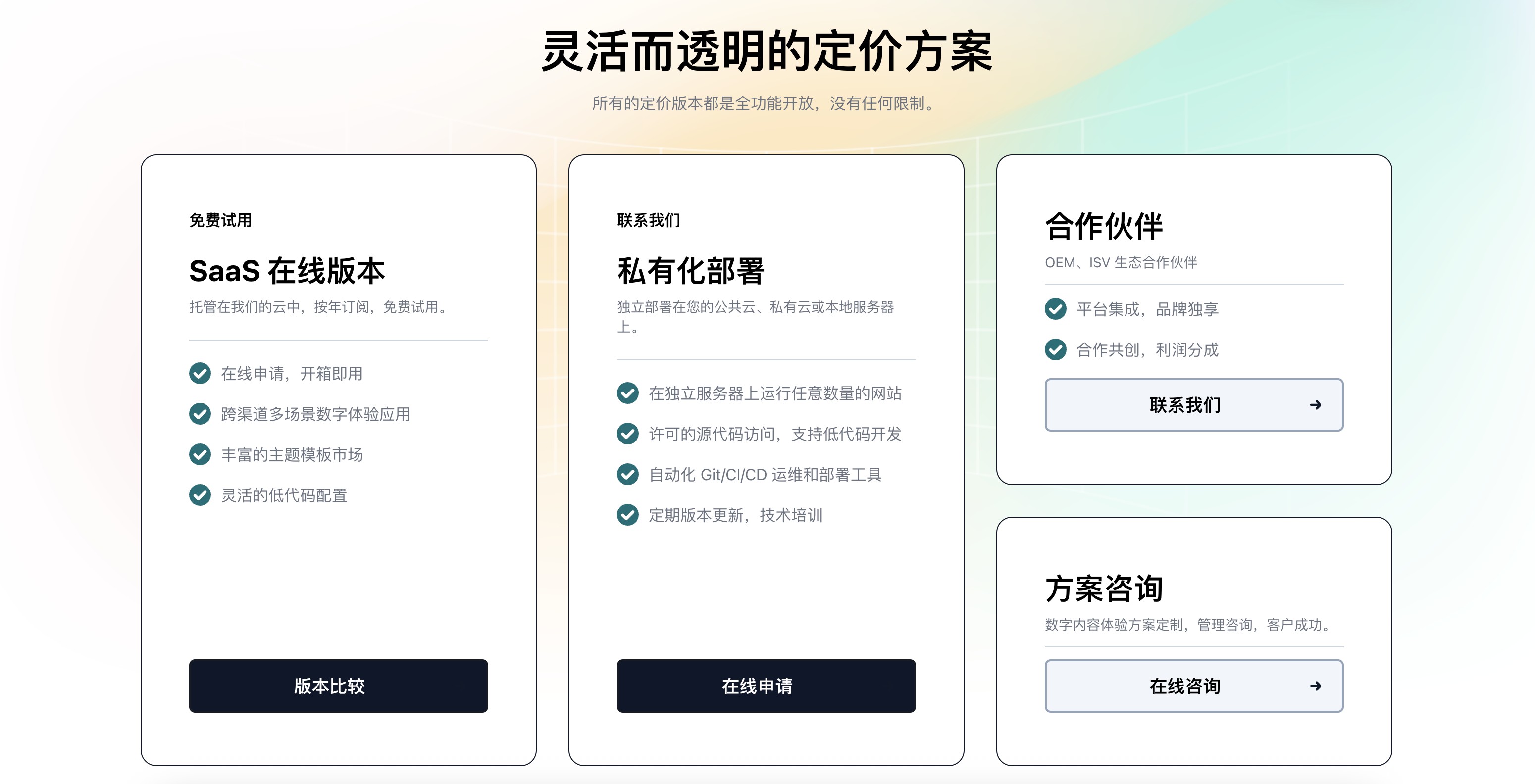
Task: Click arrow icon in 在线咨询 button
Action: (1315, 686)
